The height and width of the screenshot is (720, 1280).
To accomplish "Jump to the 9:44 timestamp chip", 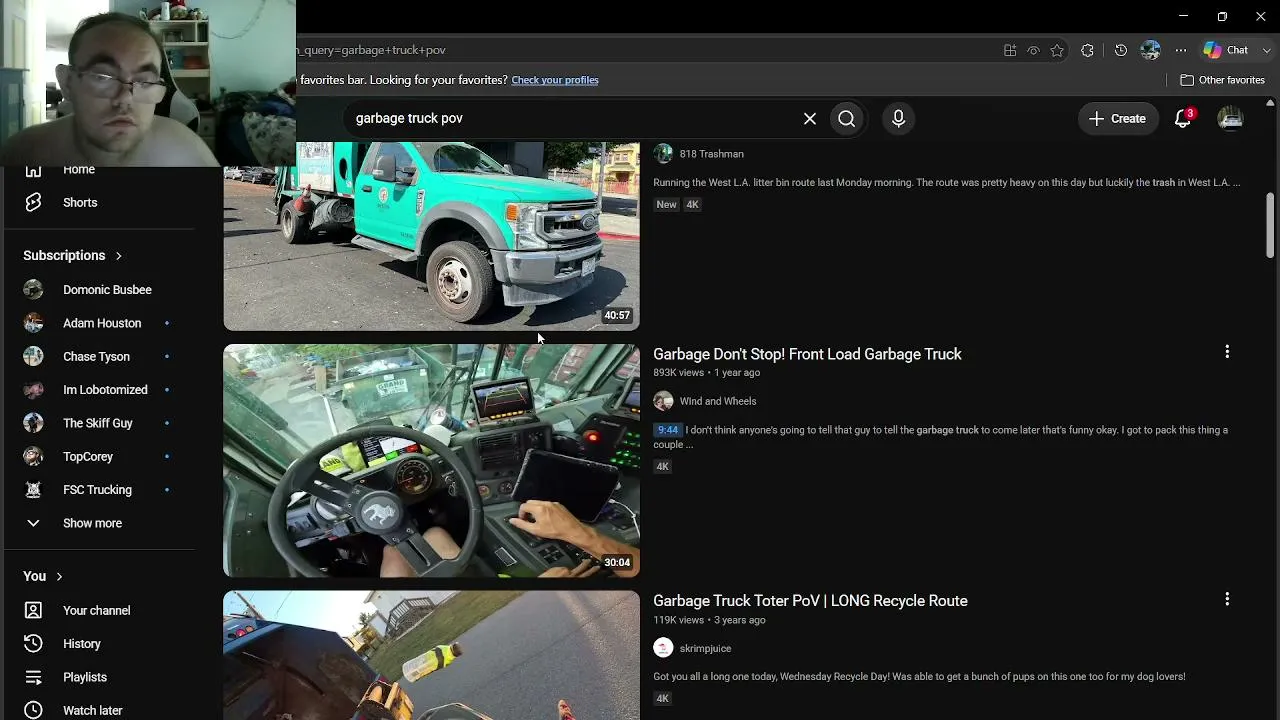I will [668, 430].
